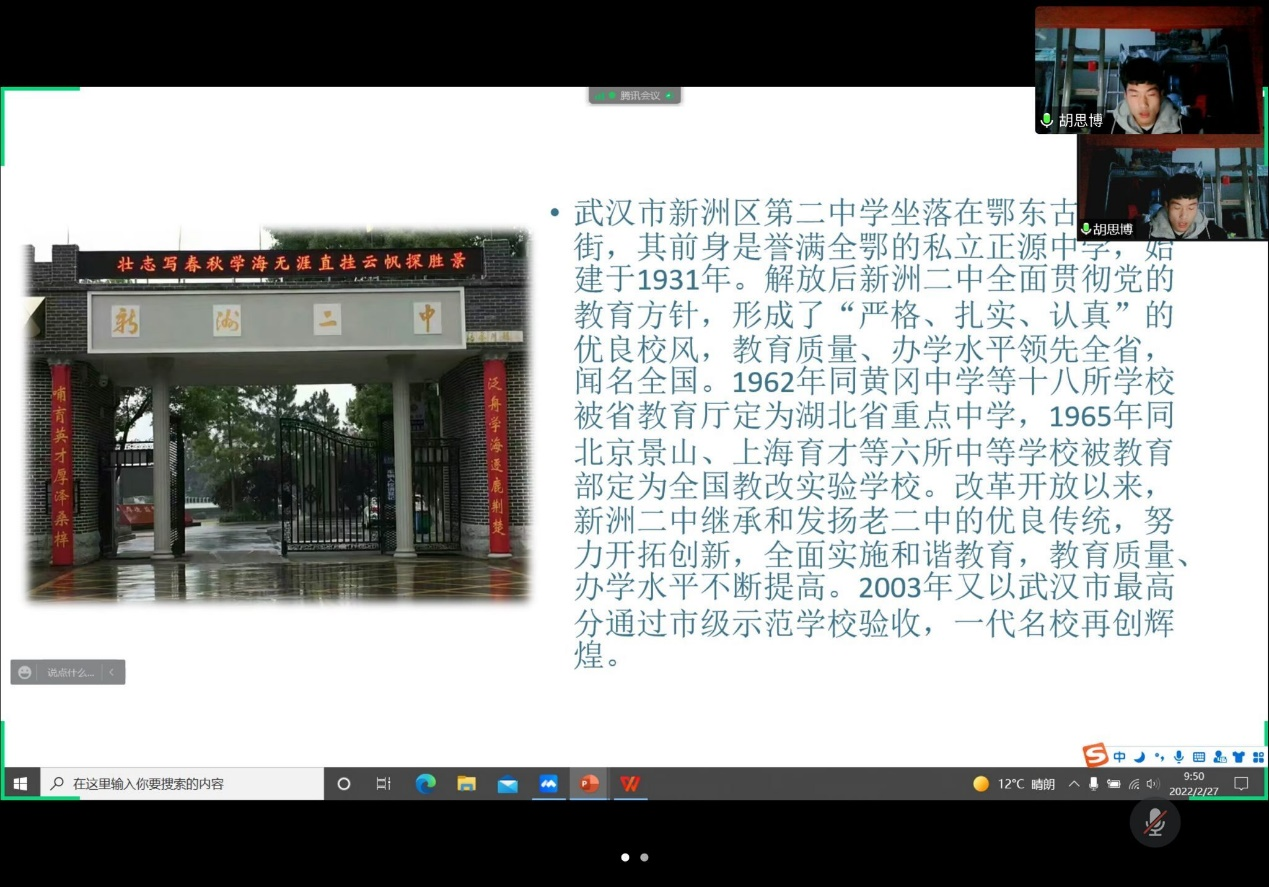Select the upper 胡思博 video thumbnail
Image resolution: width=1269 pixels, height=887 pixels.
pyautogui.click(x=1147, y=70)
